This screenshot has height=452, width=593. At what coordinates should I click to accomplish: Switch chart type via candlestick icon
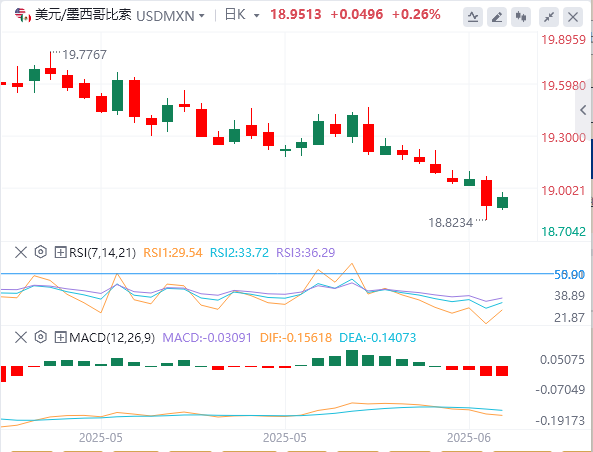coord(521,17)
